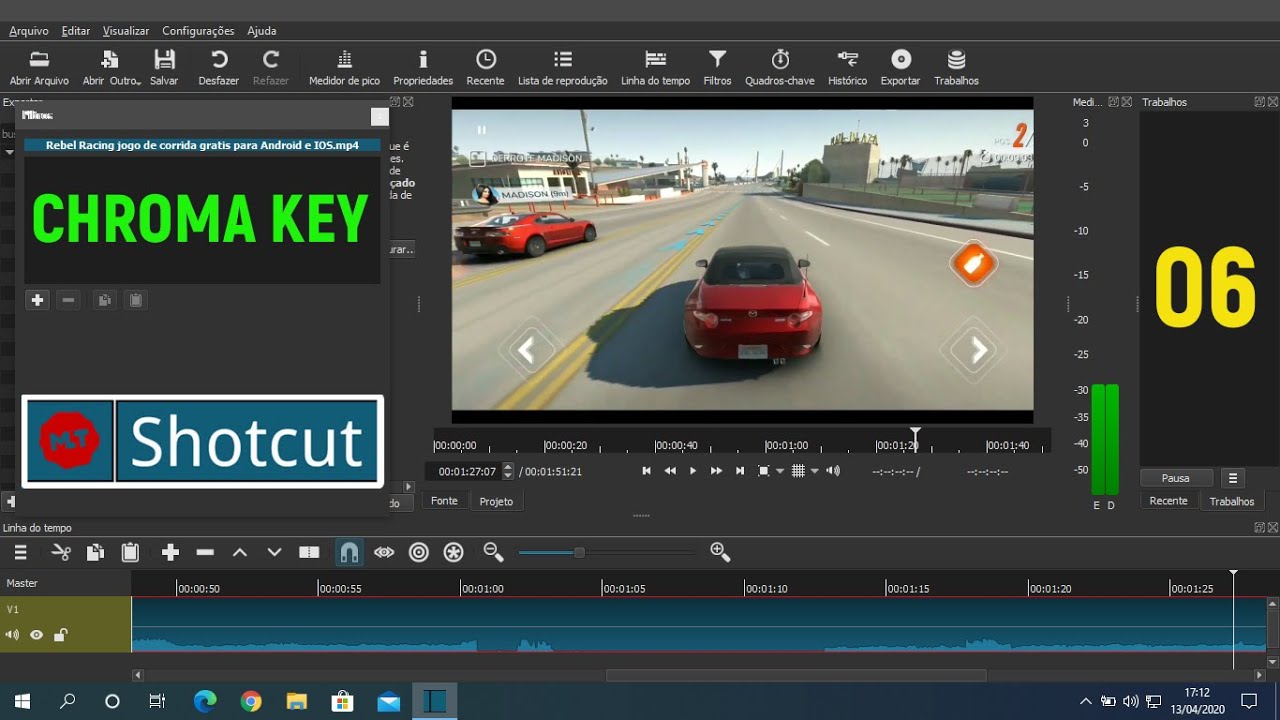Mute track V1 speaker icon
Viewport: 1280px width, 720px height.
coord(12,635)
